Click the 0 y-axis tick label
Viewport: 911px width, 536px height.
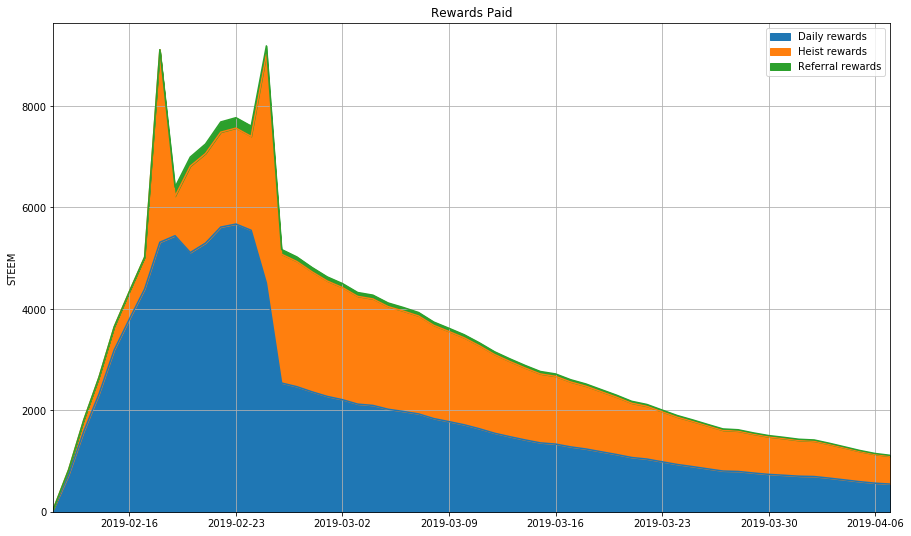tap(45, 512)
